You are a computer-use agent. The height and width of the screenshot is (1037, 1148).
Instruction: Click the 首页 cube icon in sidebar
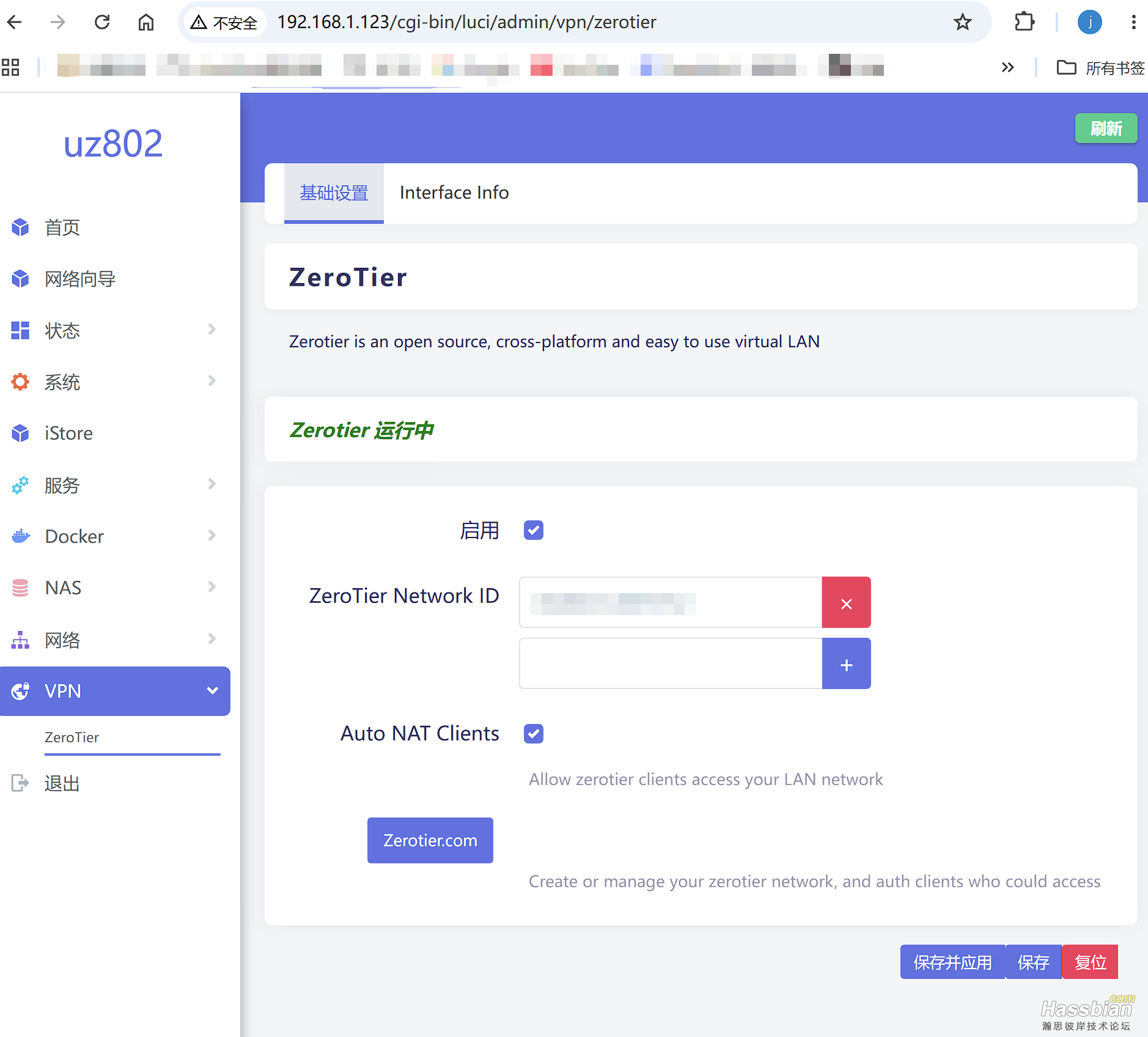(x=20, y=227)
